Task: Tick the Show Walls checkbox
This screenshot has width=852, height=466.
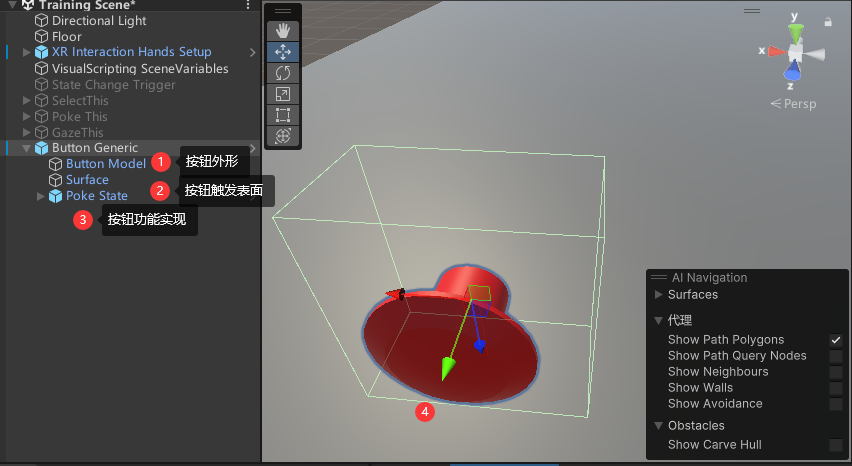Action: (x=835, y=388)
